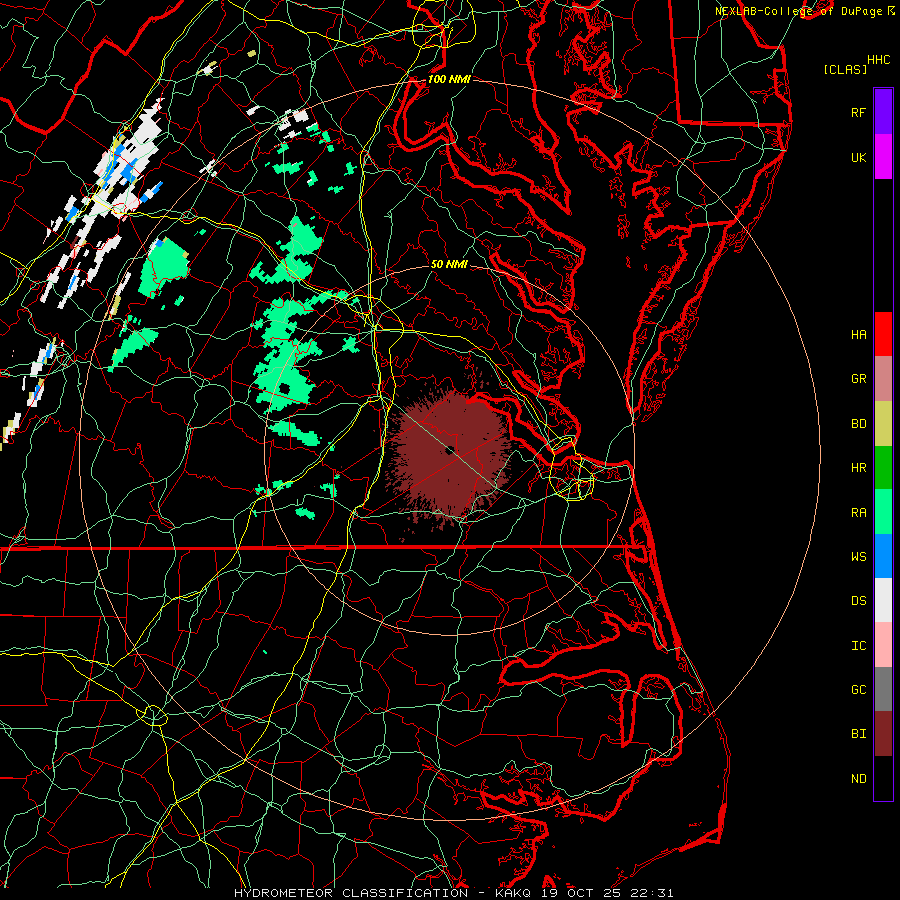900x900 pixels.
Task: Click the RA light green legend swatch
Action: (883, 512)
